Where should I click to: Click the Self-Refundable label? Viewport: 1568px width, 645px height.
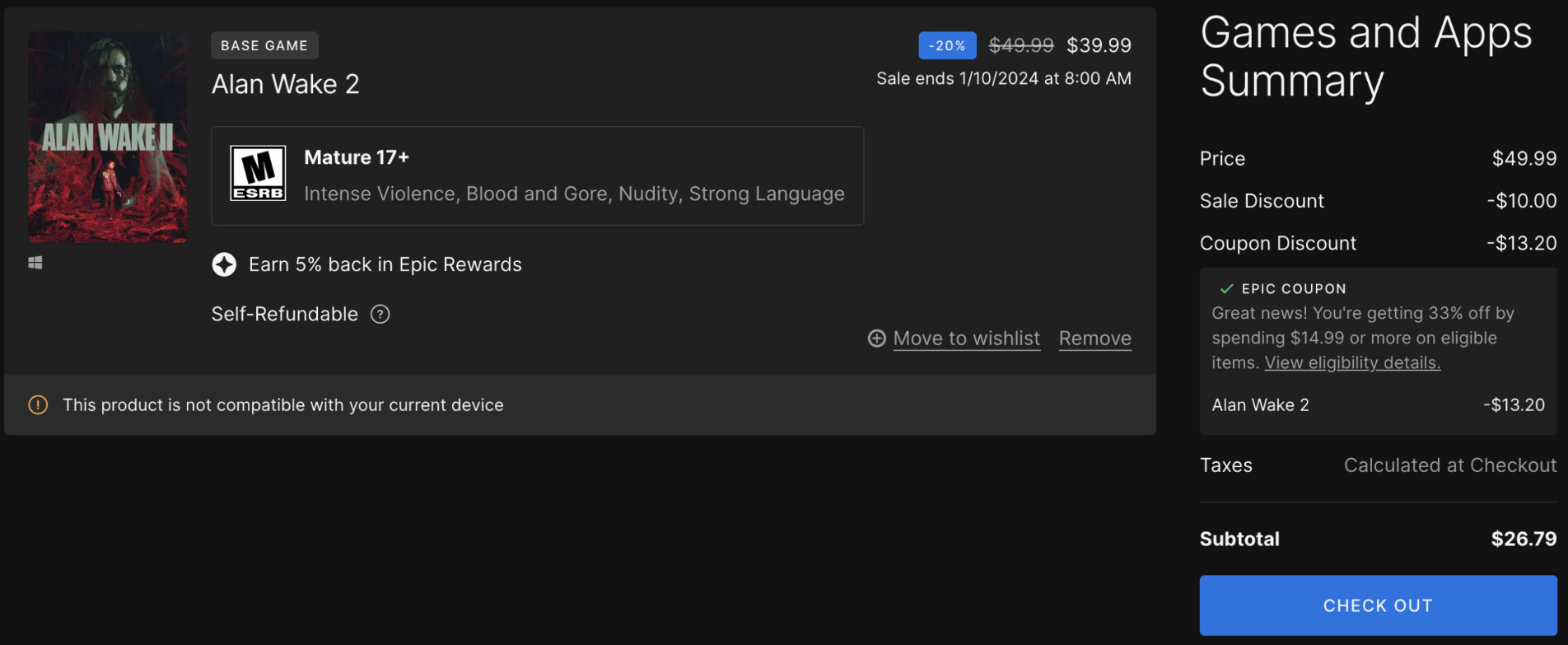click(284, 315)
